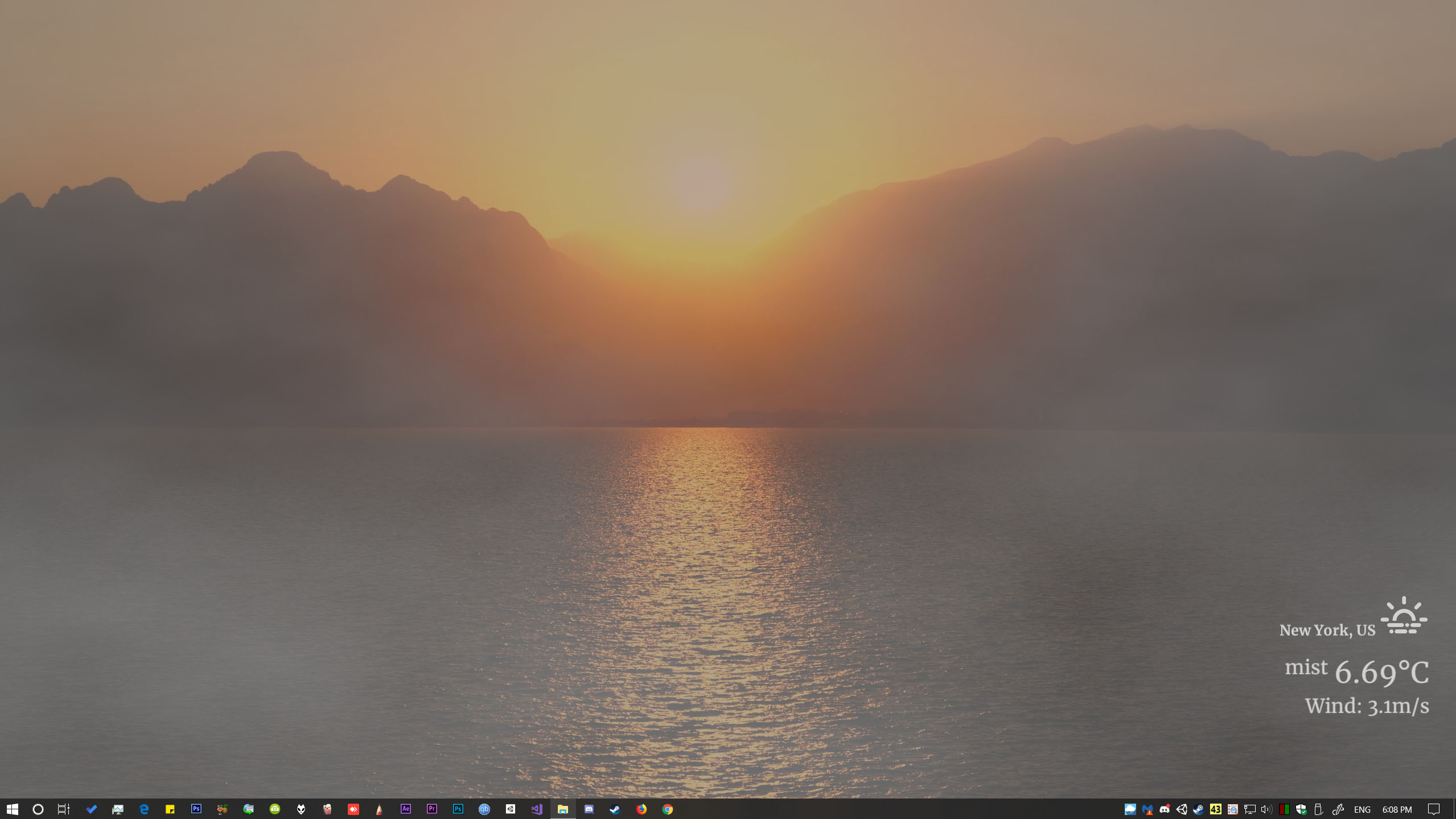Image resolution: width=1456 pixels, height=819 pixels.
Task: Open ENG input language selector
Action: pyautogui.click(x=1362, y=809)
